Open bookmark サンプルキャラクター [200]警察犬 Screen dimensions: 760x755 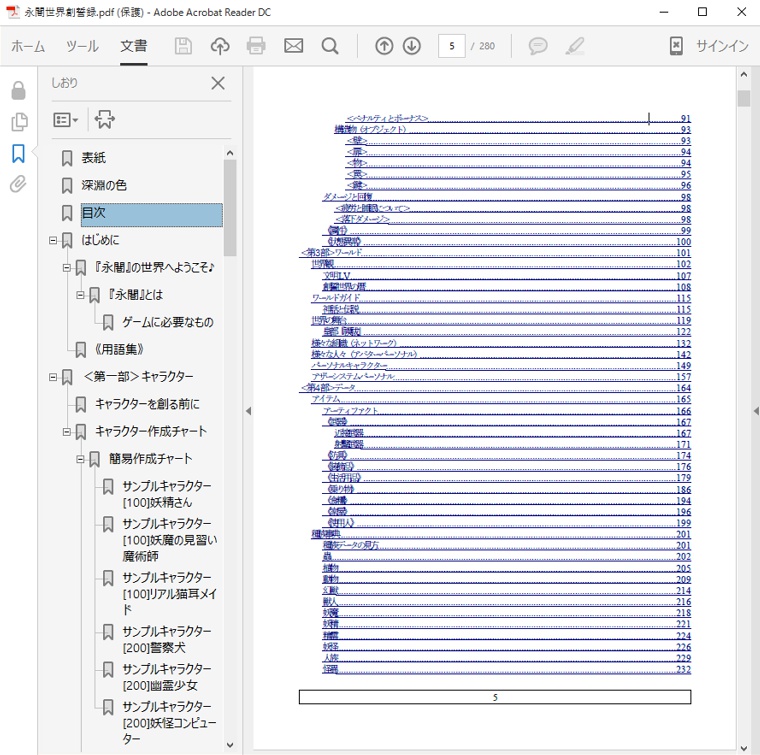(x=167, y=640)
